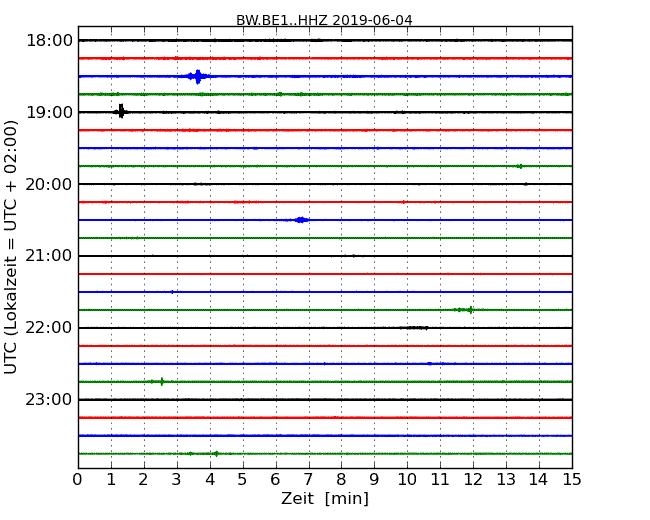Click the x-axis tick label 12
Image resolution: width=650 pixels, height=520 pixels.
coord(473,480)
